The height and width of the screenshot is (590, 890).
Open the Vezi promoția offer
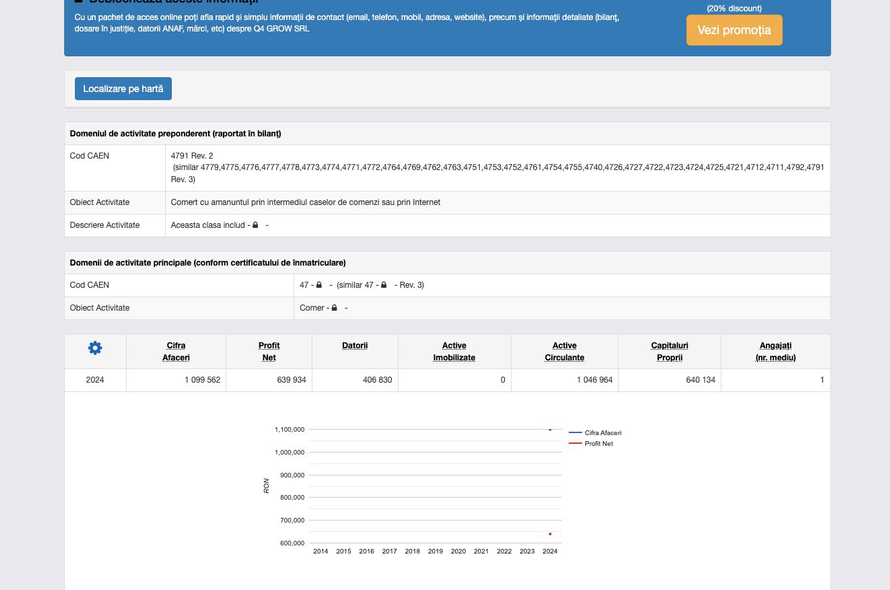point(734,30)
